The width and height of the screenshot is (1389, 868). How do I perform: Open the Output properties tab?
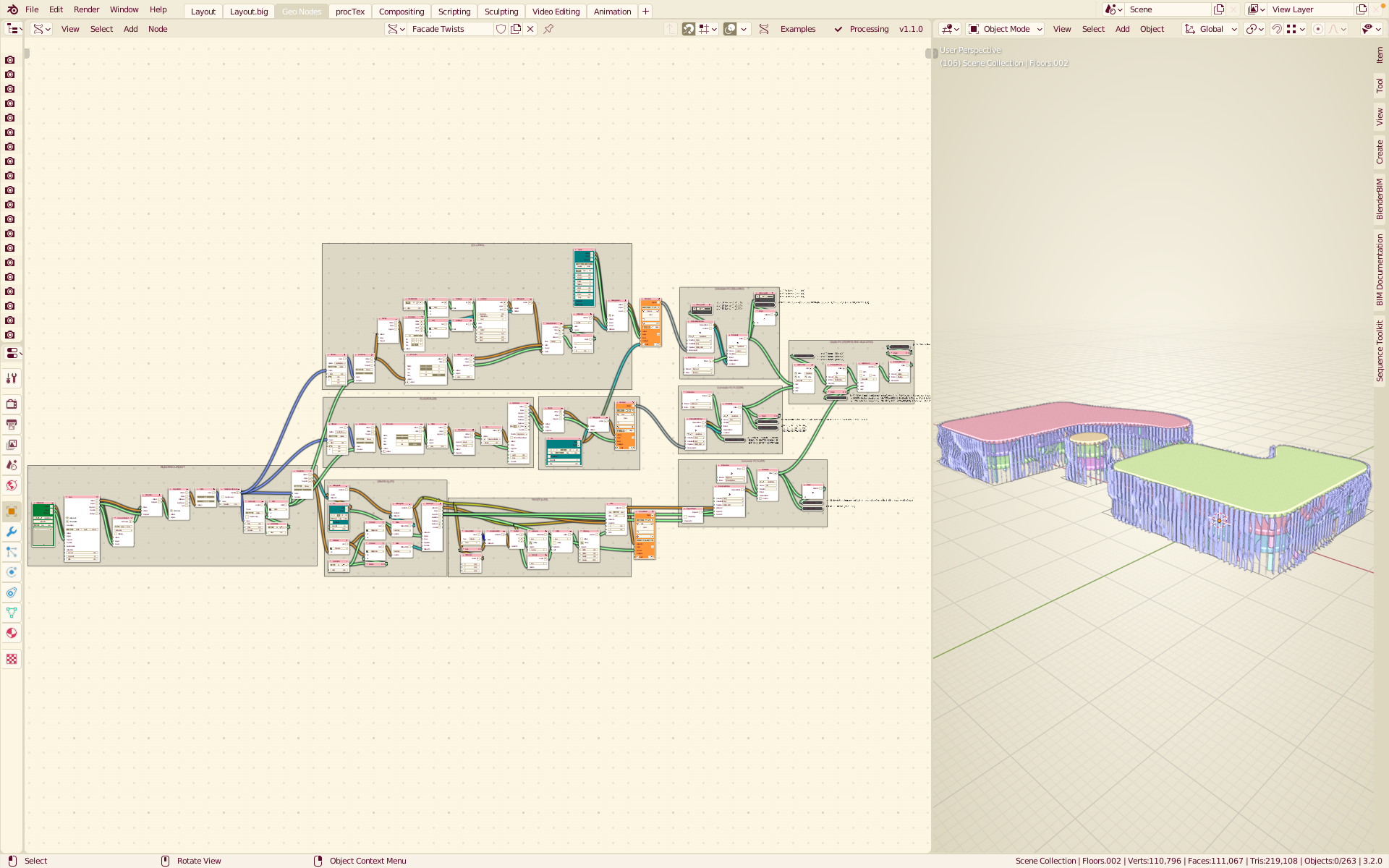click(12, 425)
